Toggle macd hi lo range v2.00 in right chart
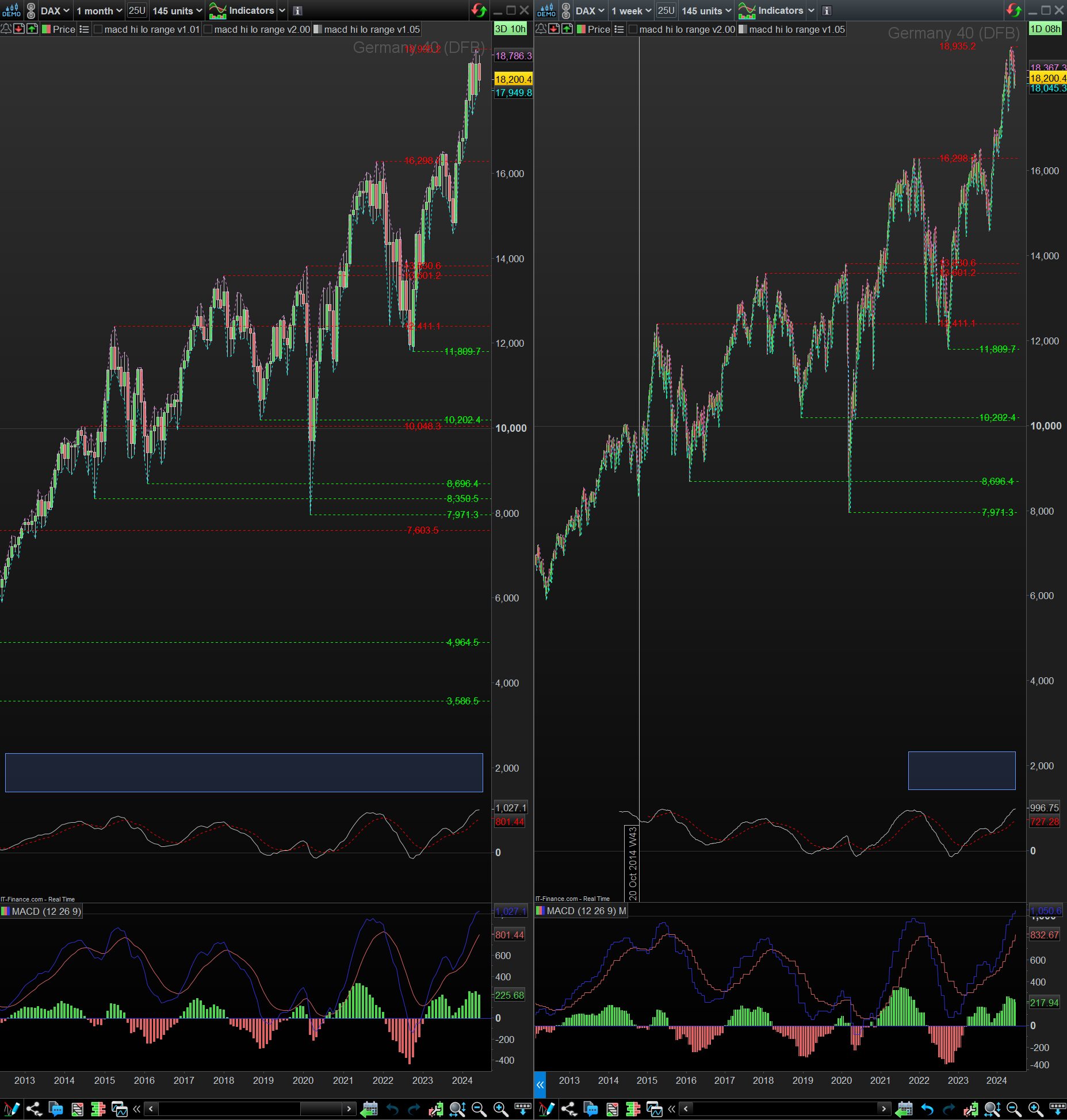The height and width of the screenshot is (1120, 1067). [633, 29]
